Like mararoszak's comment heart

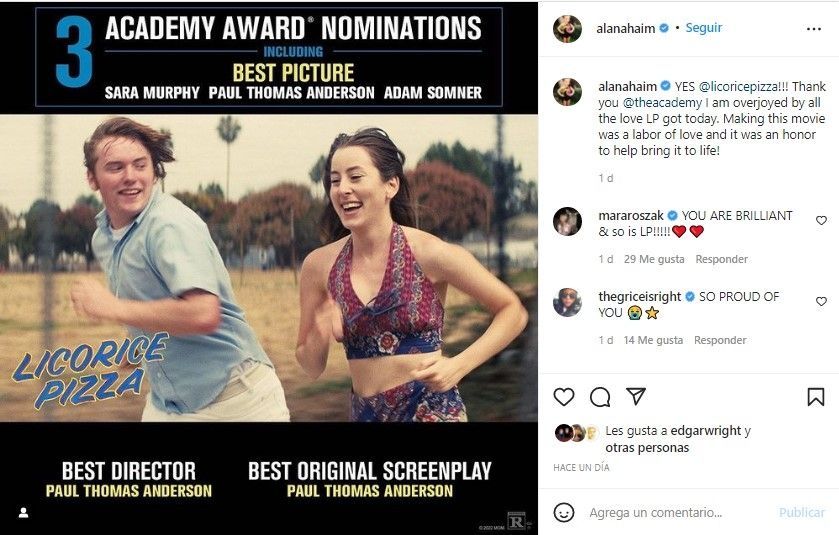click(822, 220)
